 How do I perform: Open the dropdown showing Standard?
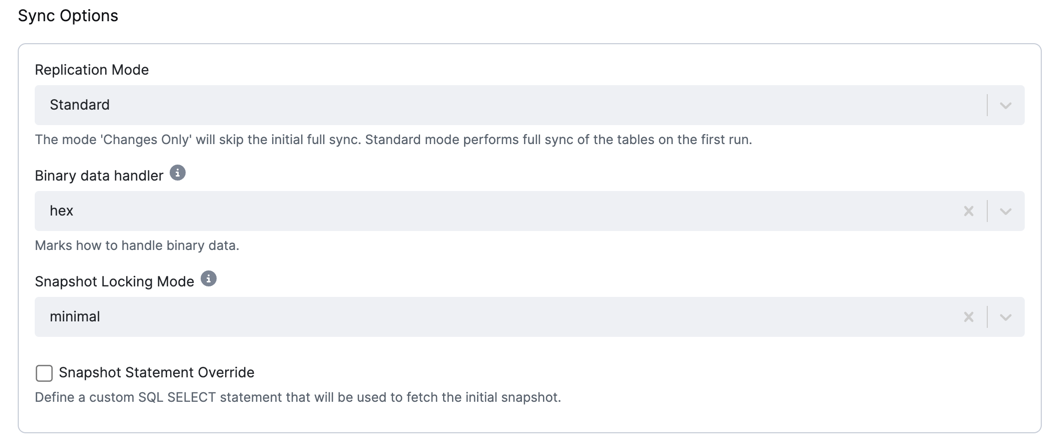529,105
